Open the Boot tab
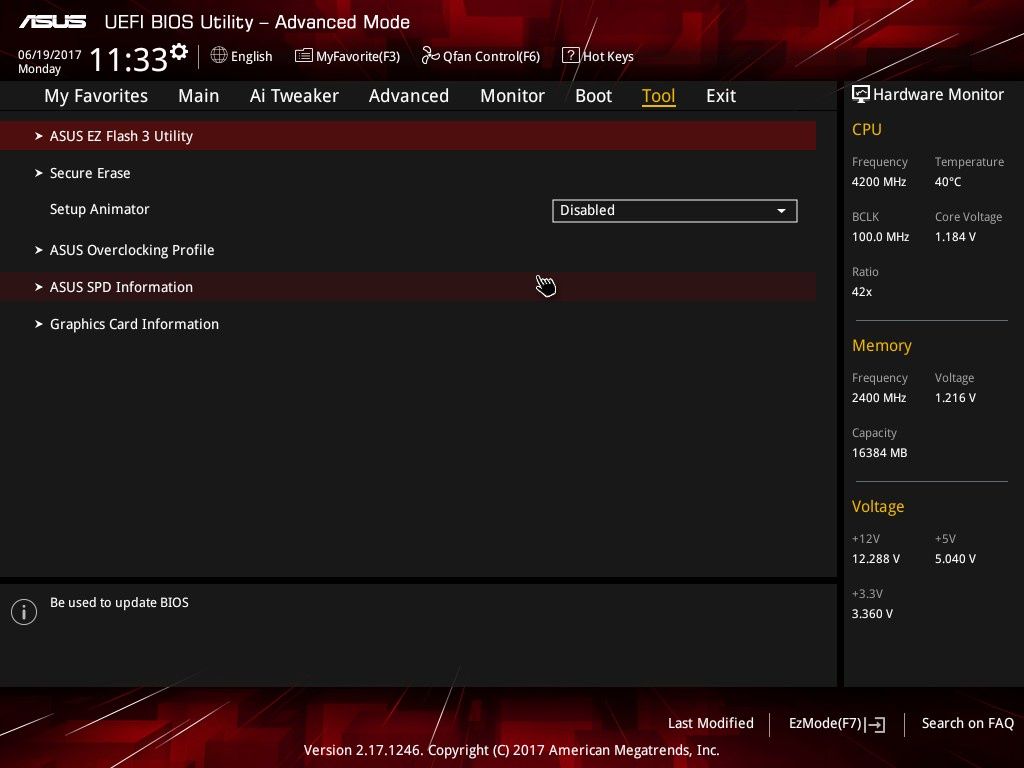The height and width of the screenshot is (768, 1024). click(593, 96)
